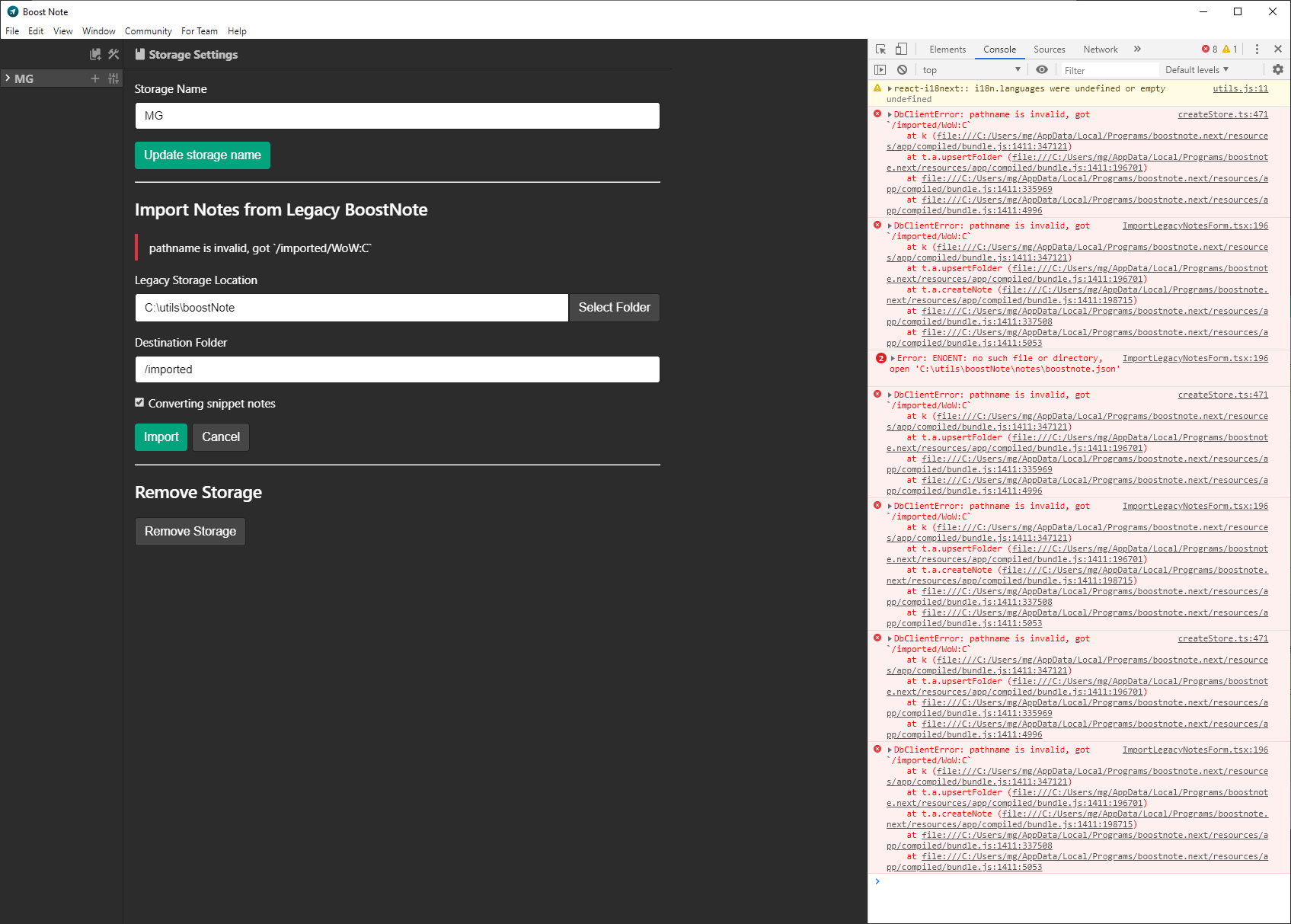1291x924 pixels.
Task: Select the MG storage label in sidebar
Action: 24,78
